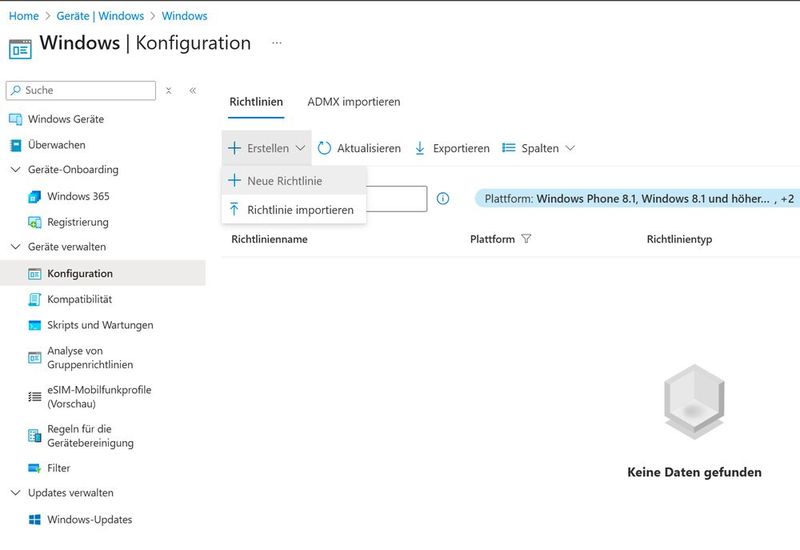Click the Aktualisieren refresh icon

(324, 148)
